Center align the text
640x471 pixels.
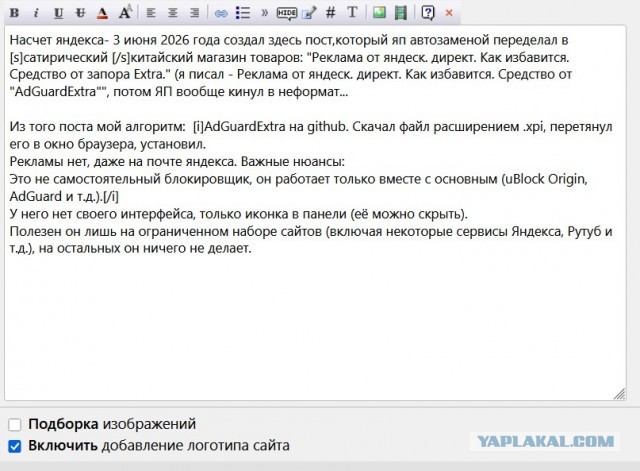[x=173, y=13]
